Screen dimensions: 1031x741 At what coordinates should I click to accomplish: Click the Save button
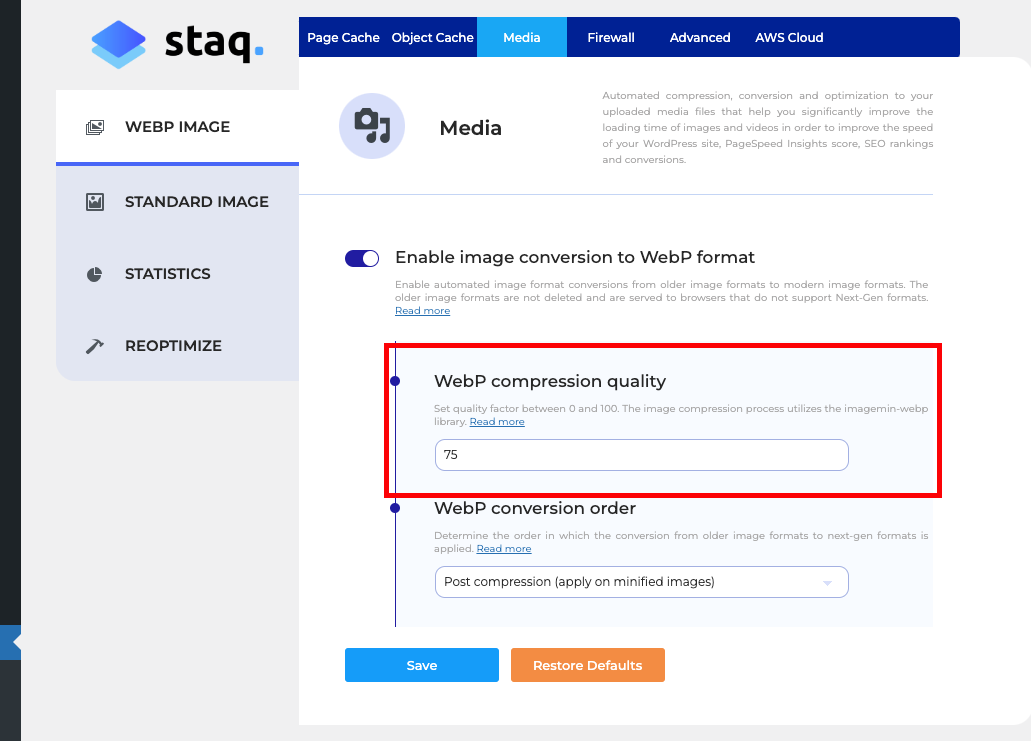click(x=421, y=665)
